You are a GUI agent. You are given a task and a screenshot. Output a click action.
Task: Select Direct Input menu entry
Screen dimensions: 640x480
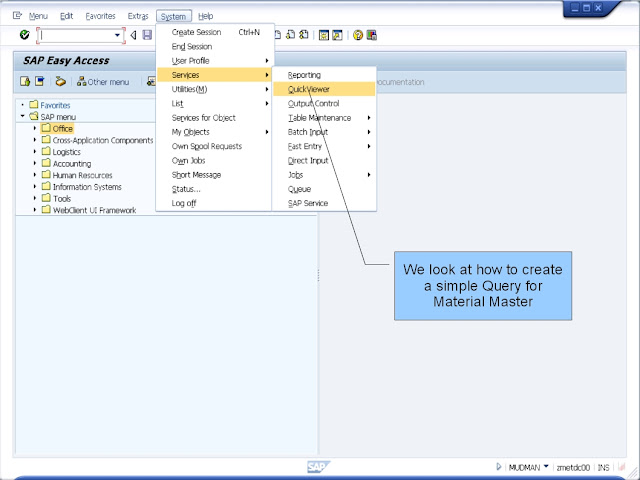click(324, 160)
